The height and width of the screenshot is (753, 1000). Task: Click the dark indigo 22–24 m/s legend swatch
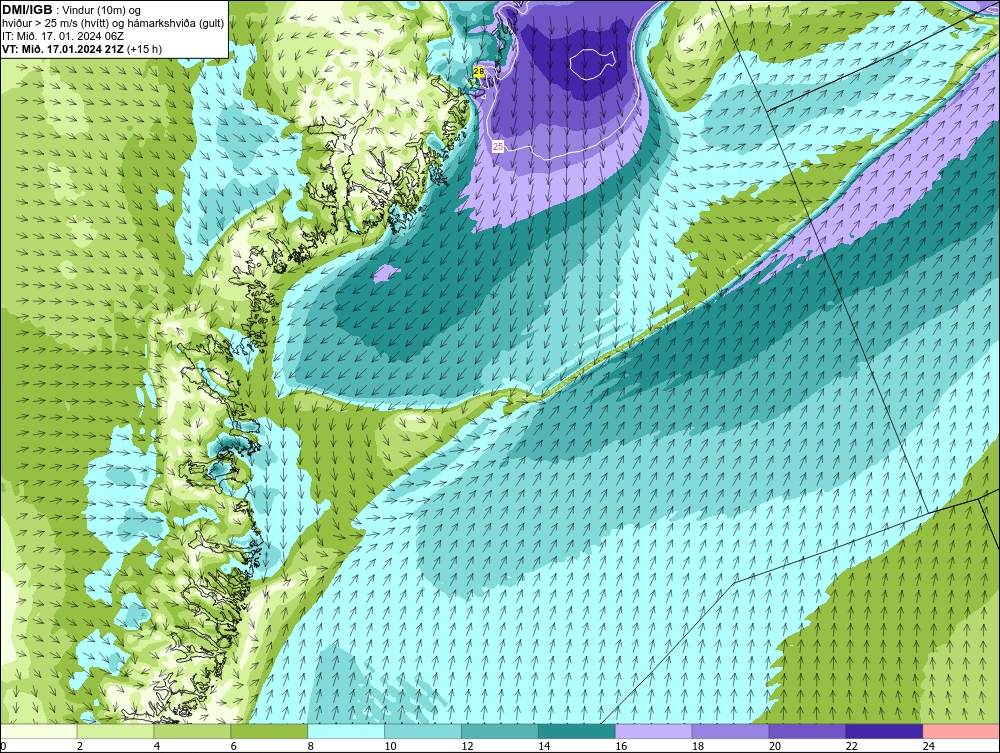pyautogui.click(x=884, y=731)
